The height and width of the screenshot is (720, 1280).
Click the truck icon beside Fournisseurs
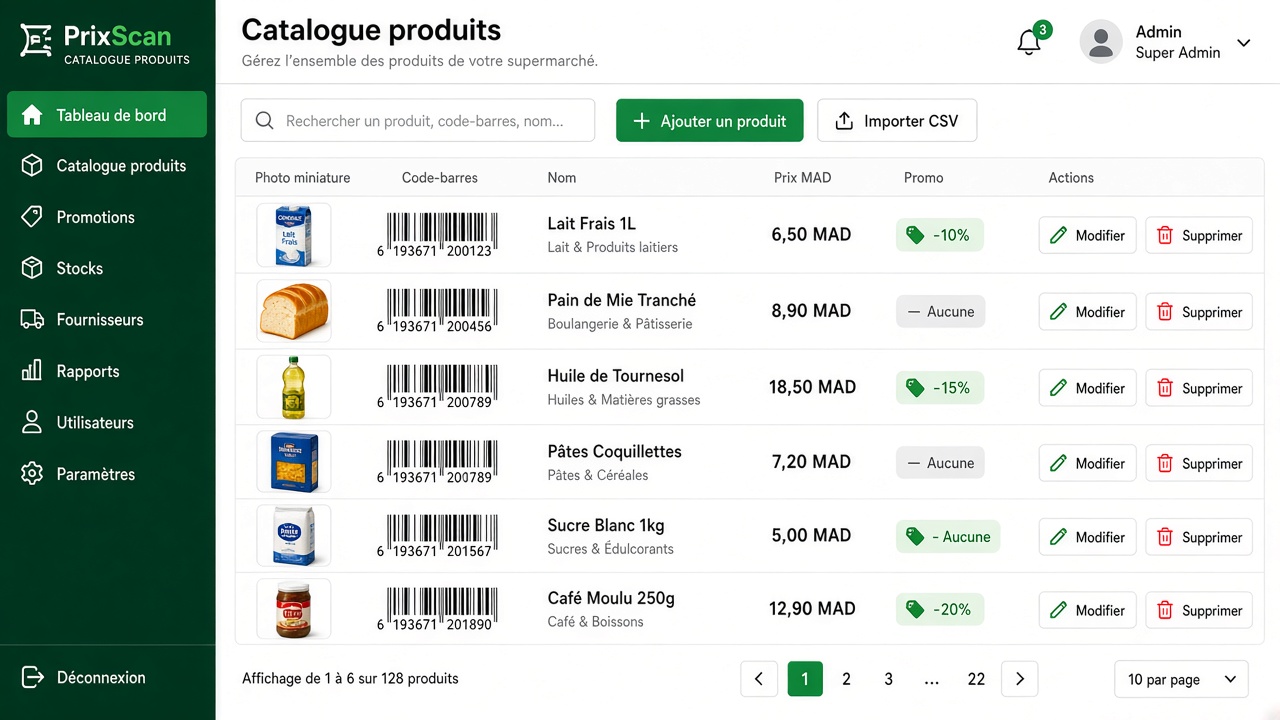32,320
